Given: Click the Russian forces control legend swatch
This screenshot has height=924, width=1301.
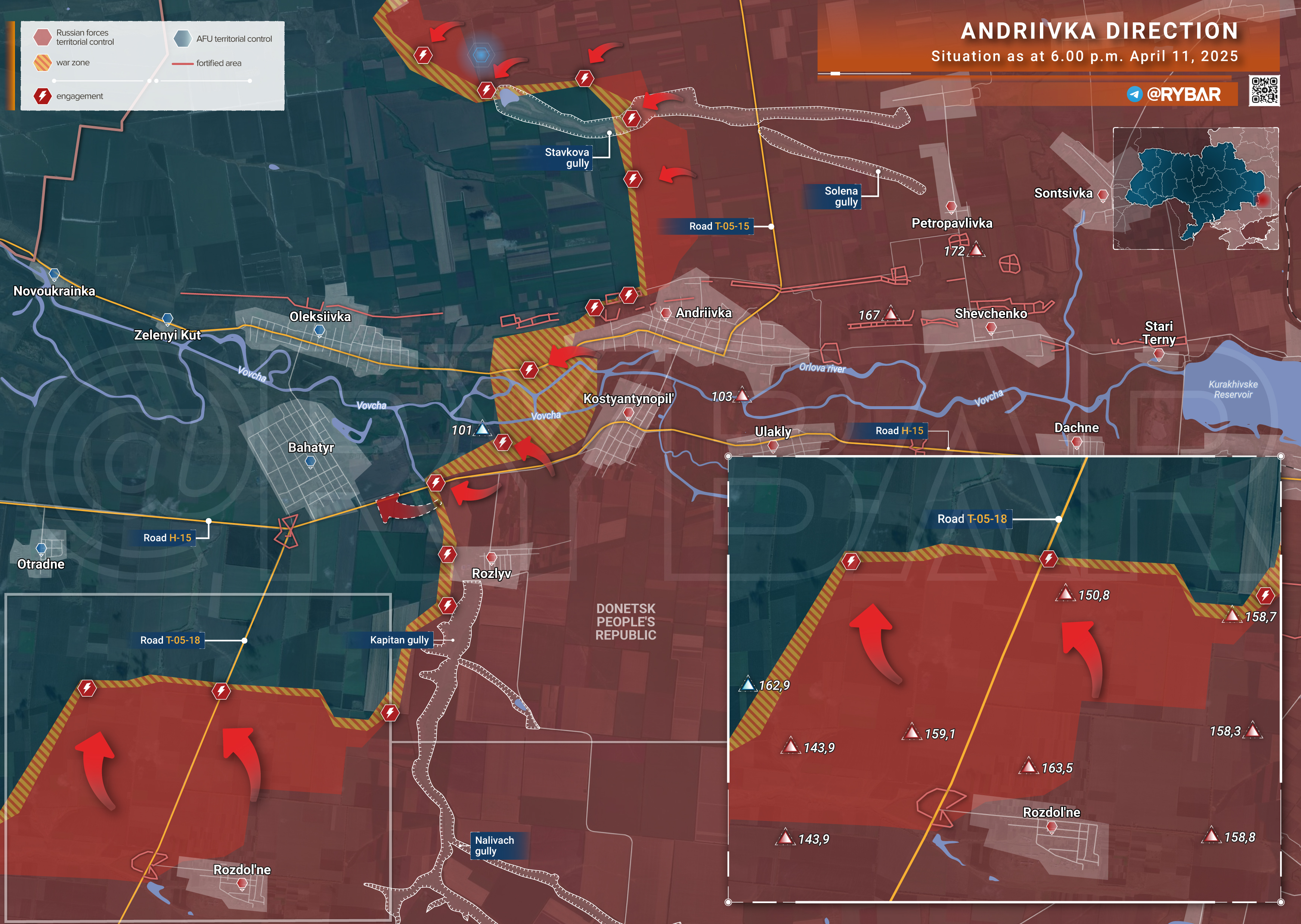Looking at the screenshot, I should [42, 37].
